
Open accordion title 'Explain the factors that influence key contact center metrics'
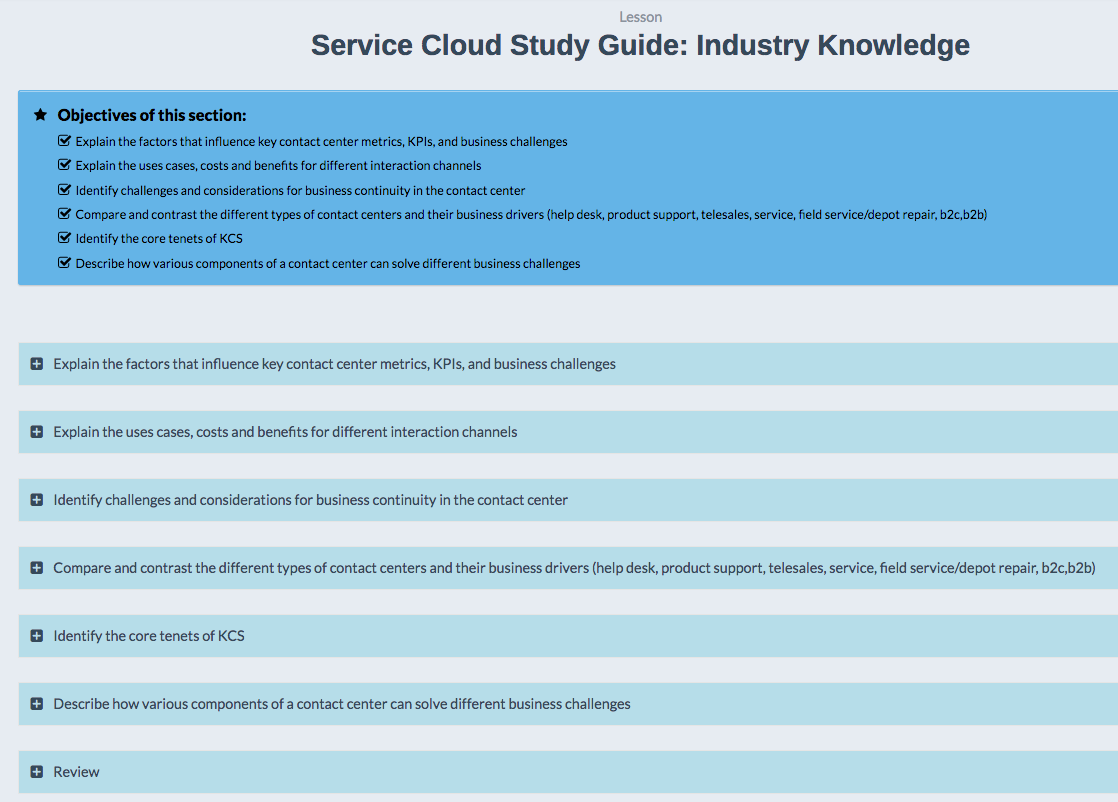coord(334,364)
